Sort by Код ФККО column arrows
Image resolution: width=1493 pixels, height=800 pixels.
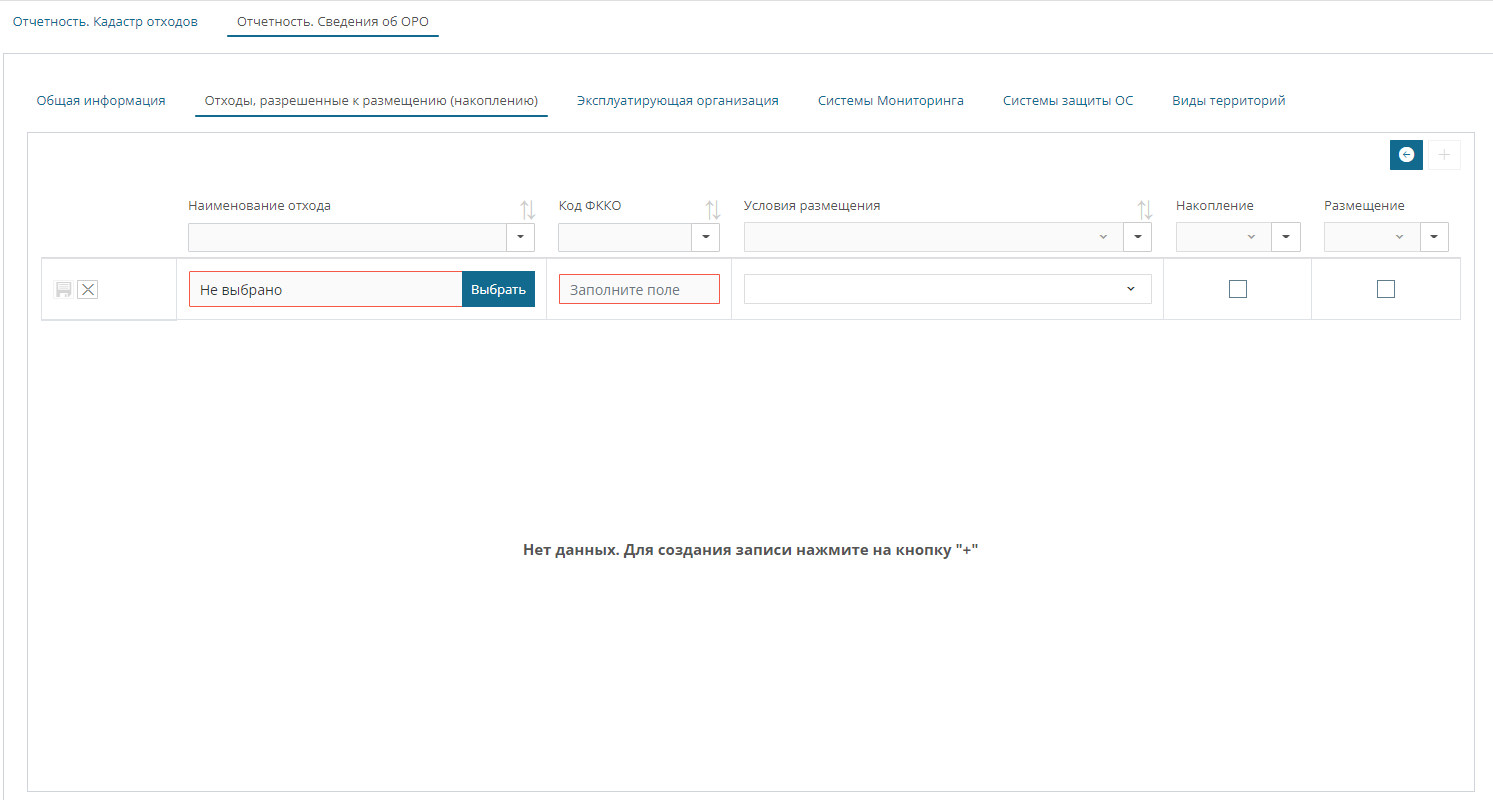[712, 210]
